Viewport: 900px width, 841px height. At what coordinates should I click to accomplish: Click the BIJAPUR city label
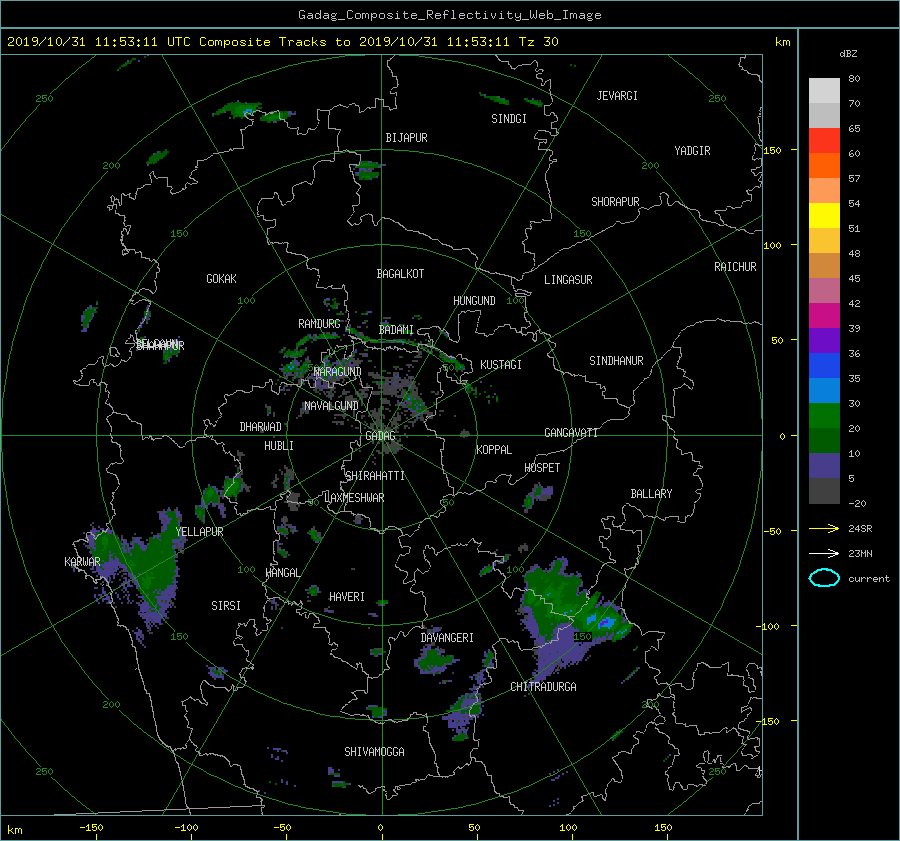tap(406, 138)
